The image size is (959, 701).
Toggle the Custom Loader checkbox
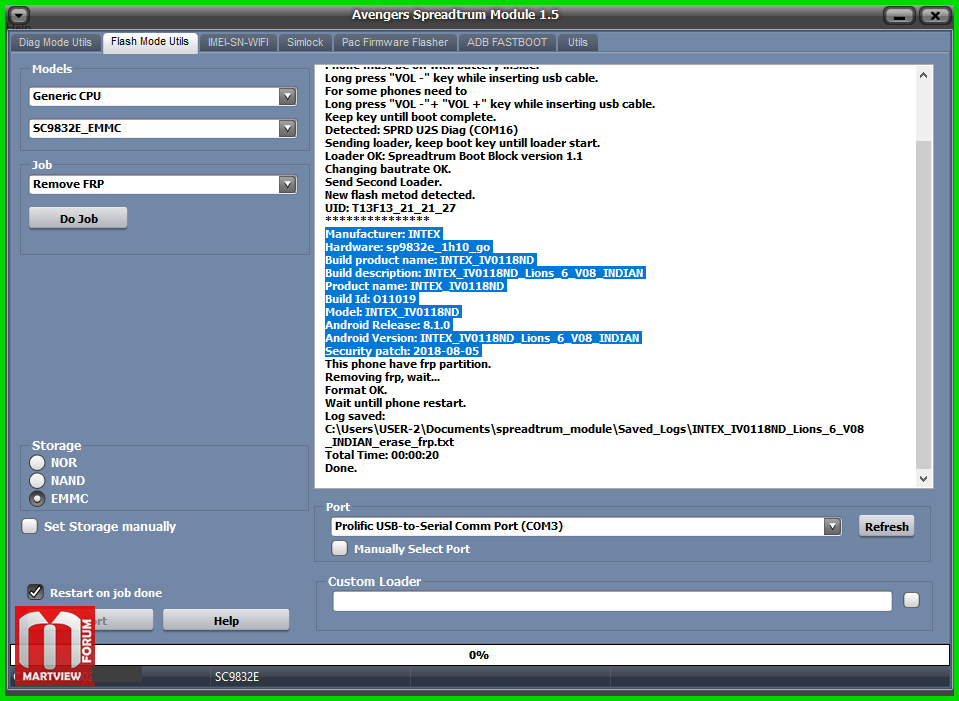(x=911, y=600)
